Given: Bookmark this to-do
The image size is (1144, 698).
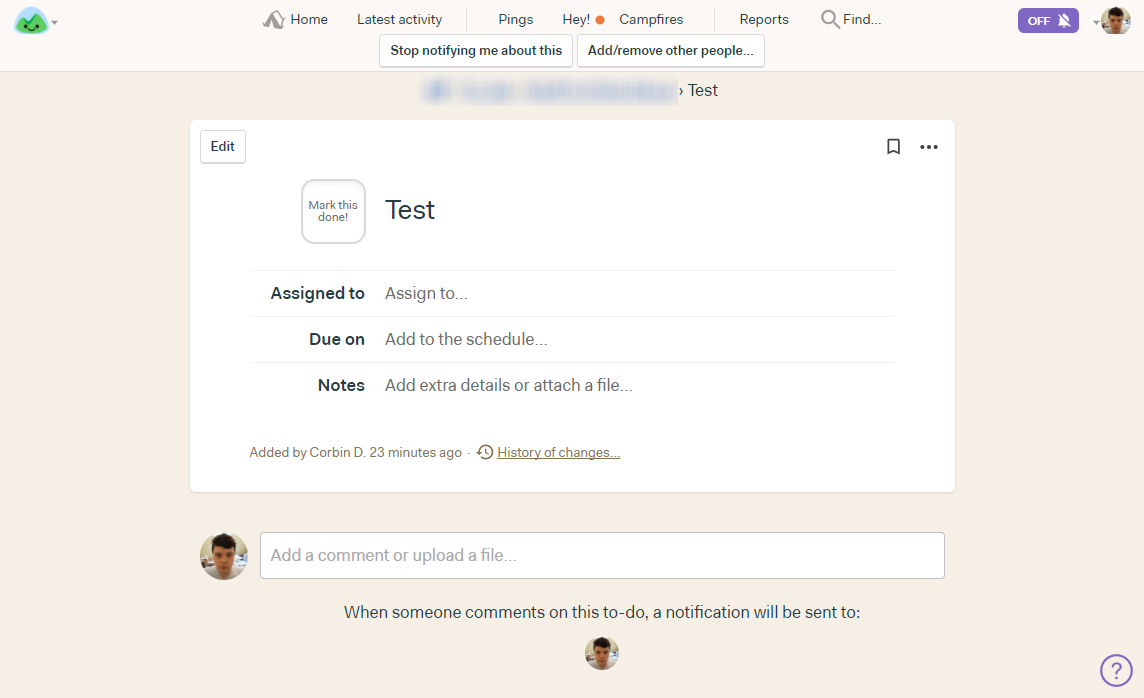Looking at the screenshot, I should point(893,146).
